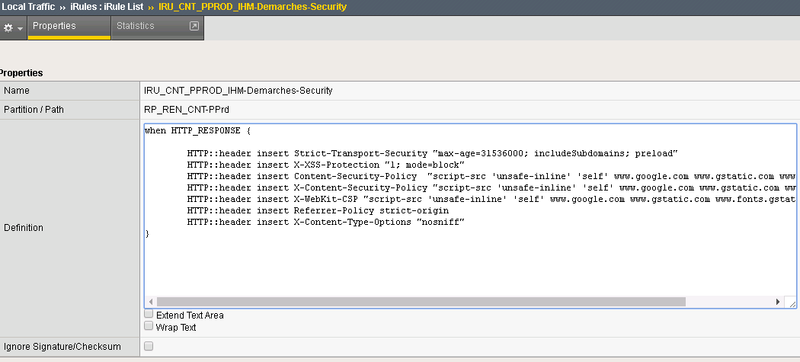Click the X-Content-Security-Policy header line
This screenshot has height=362, width=800.
point(491,187)
